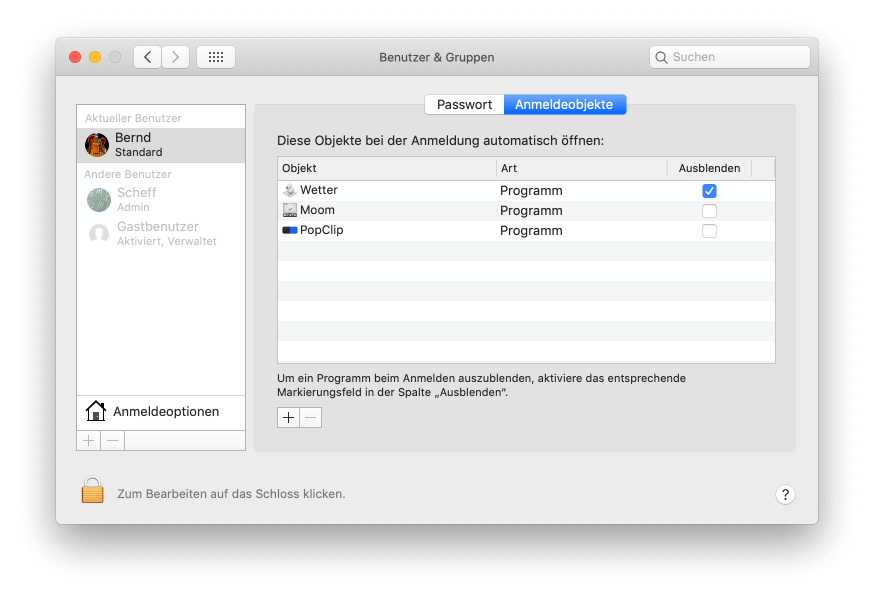The image size is (874, 598).
Task: Click the Wetter app icon in list
Action: (x=290, y=190)
